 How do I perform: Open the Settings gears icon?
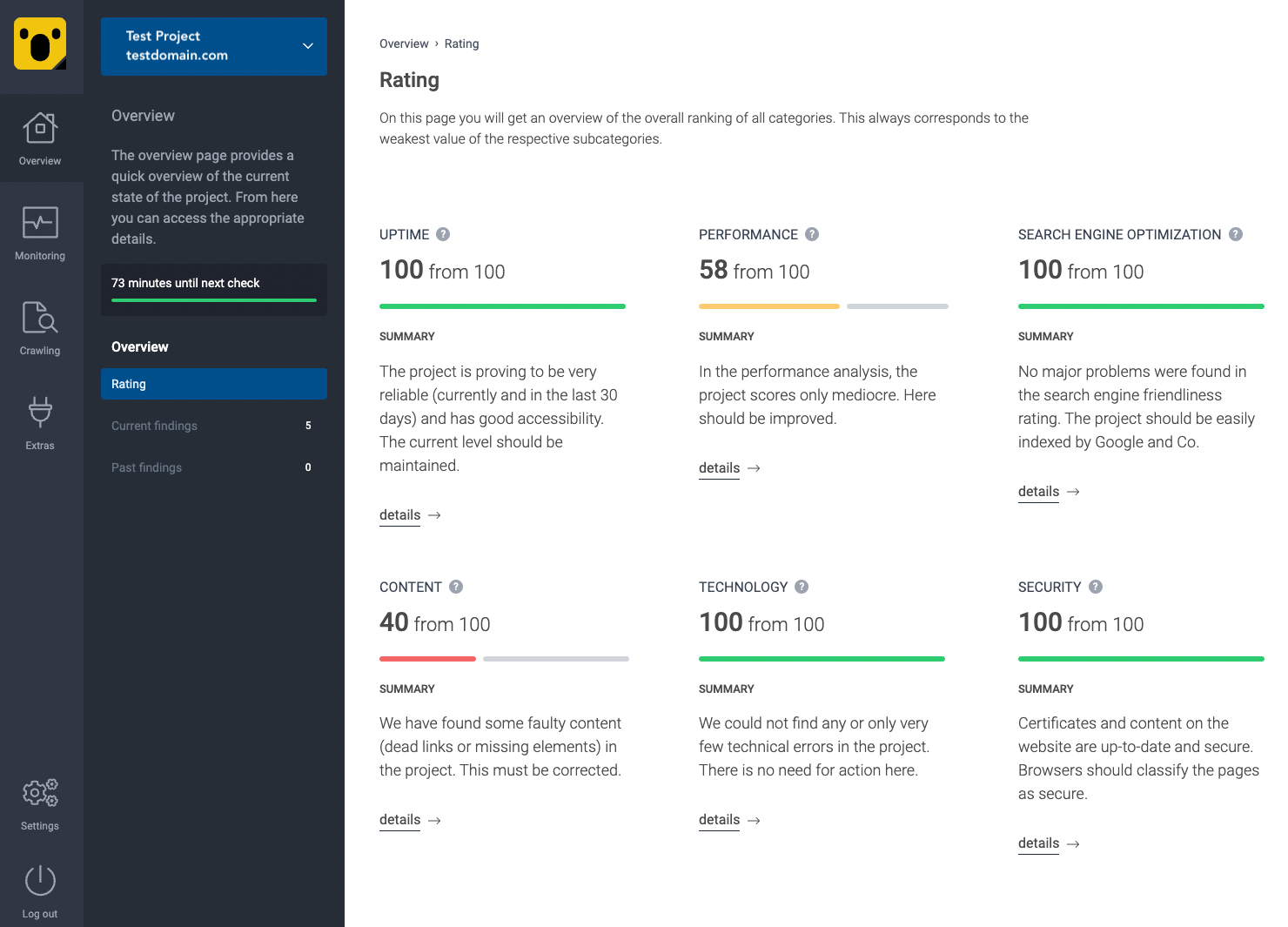[40, 793]
